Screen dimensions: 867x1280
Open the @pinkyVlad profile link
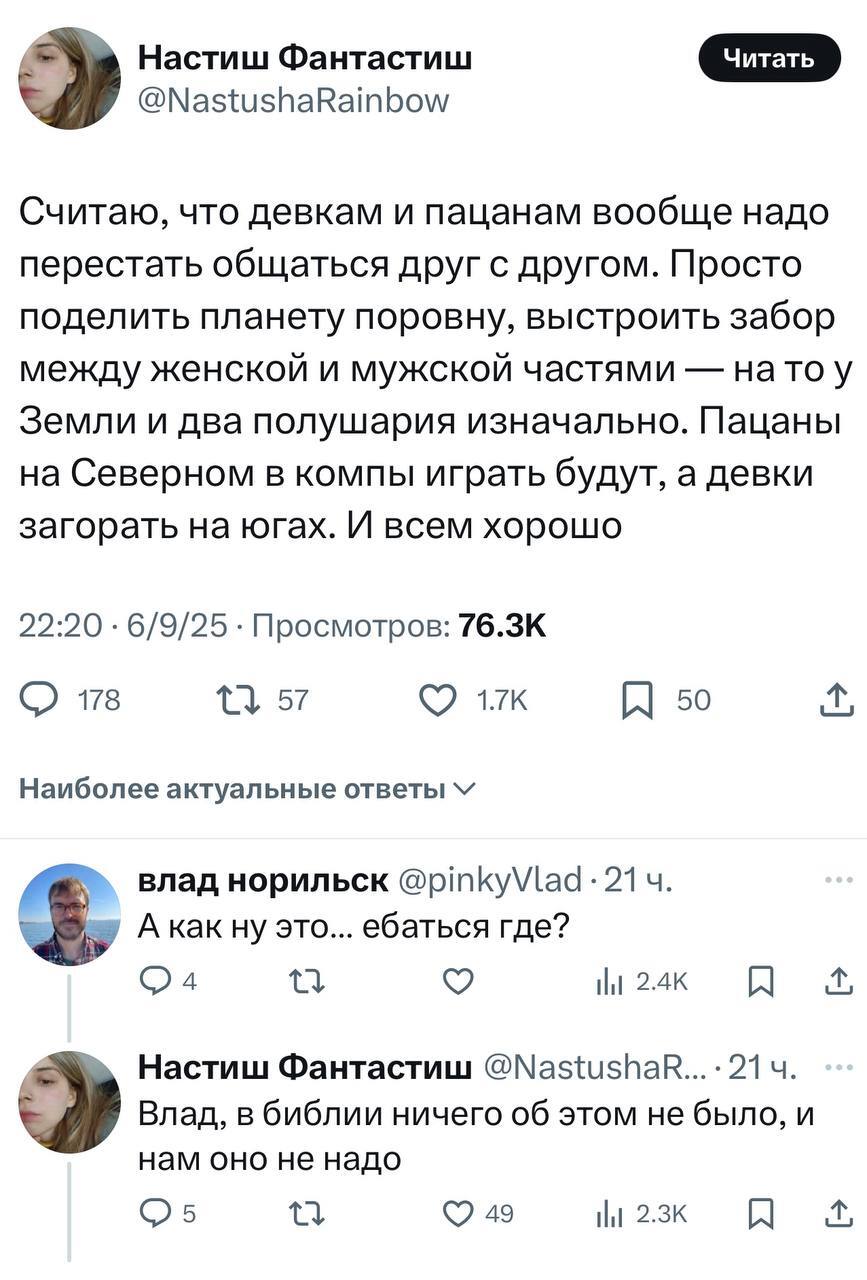489,880
